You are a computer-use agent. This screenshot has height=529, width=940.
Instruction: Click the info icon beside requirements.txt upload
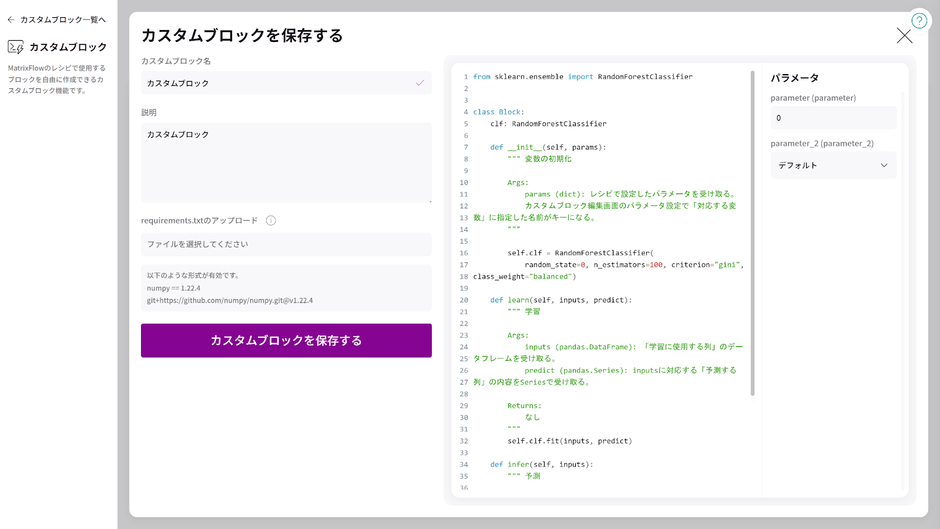(x=271, y=221)
